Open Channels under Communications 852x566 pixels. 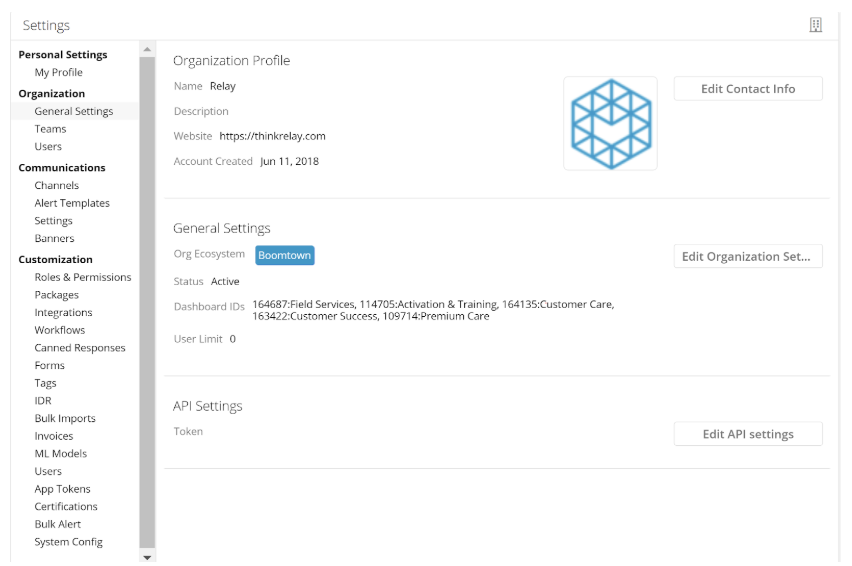click(57, 185)
